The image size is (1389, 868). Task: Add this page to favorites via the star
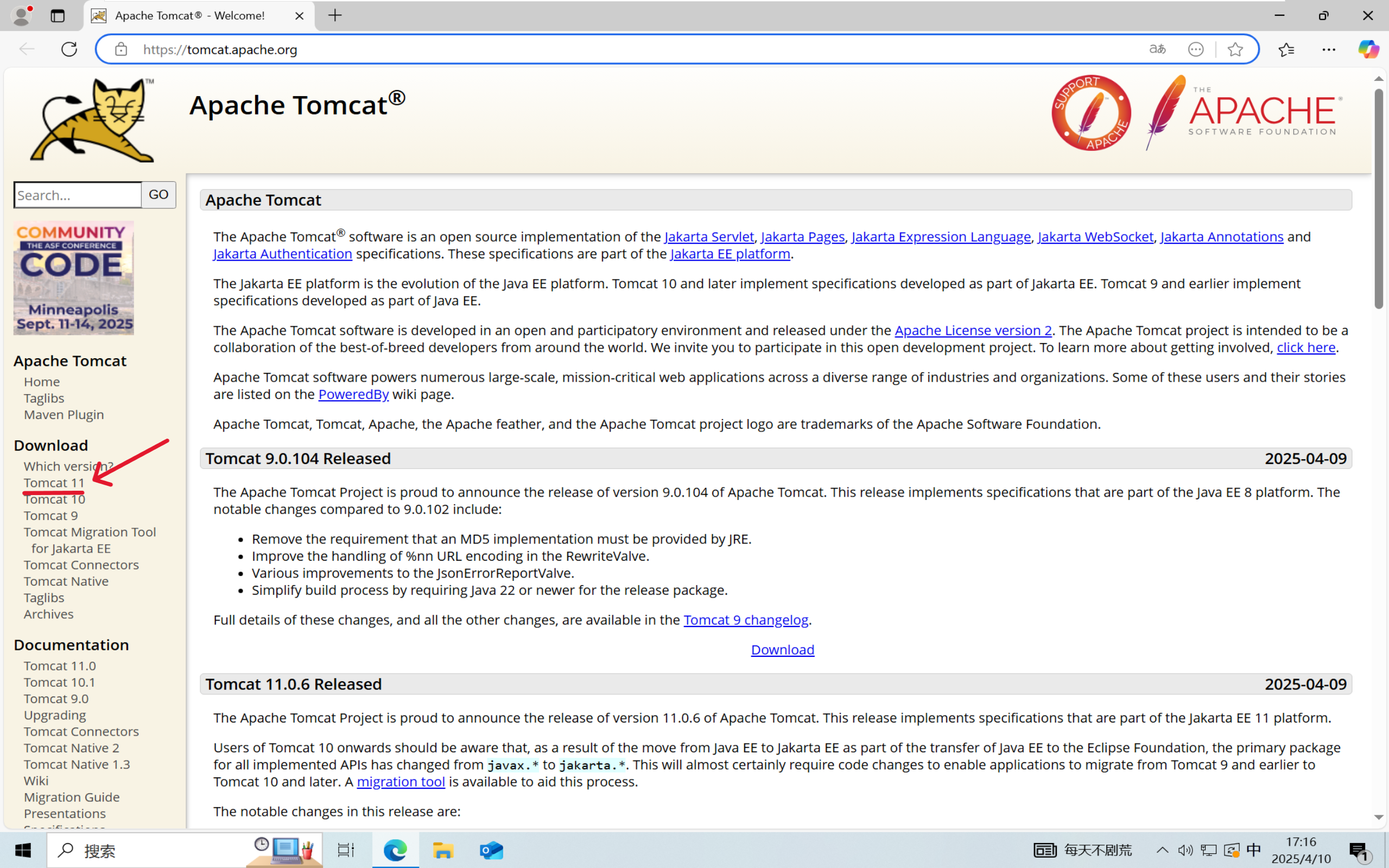tap(1235, 49)
